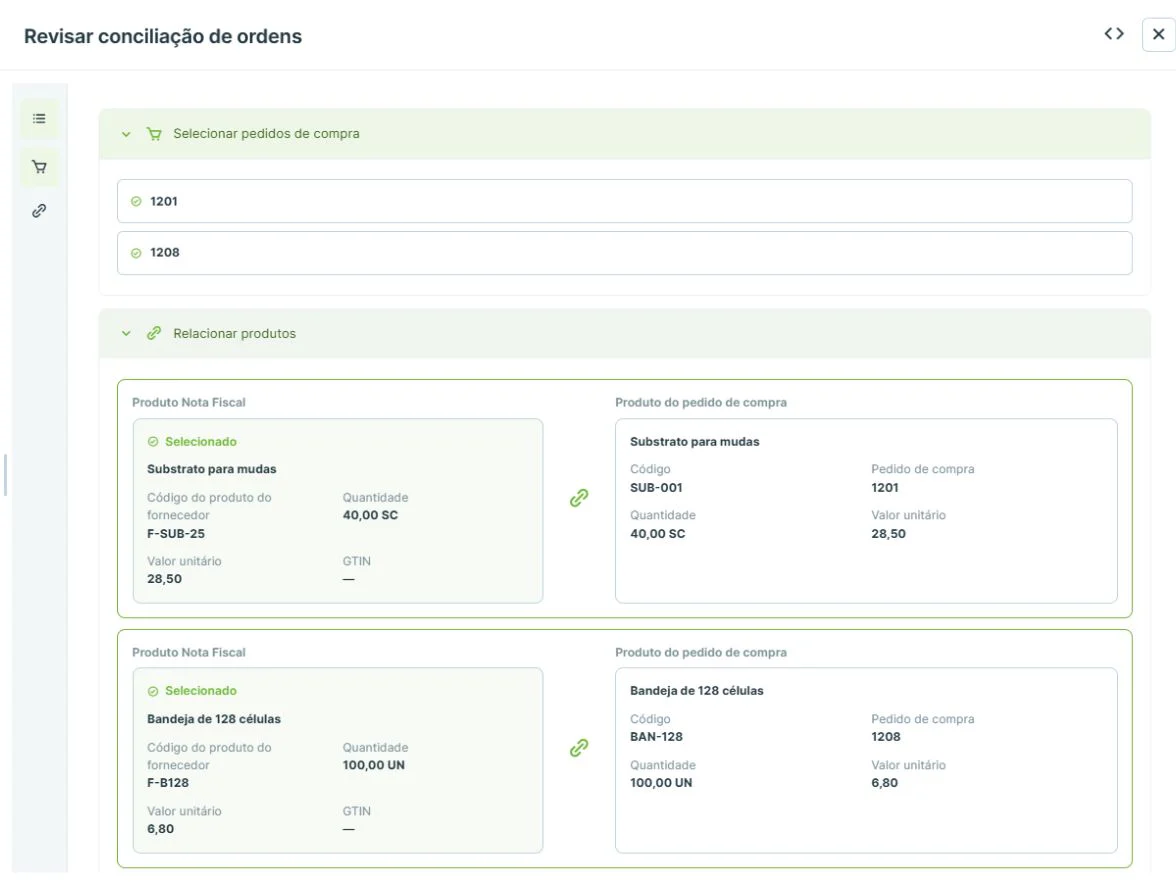Click Selecionado status on Substrato para mudas card
Screen dimensions: 1176x882
[x=192, y=442]
